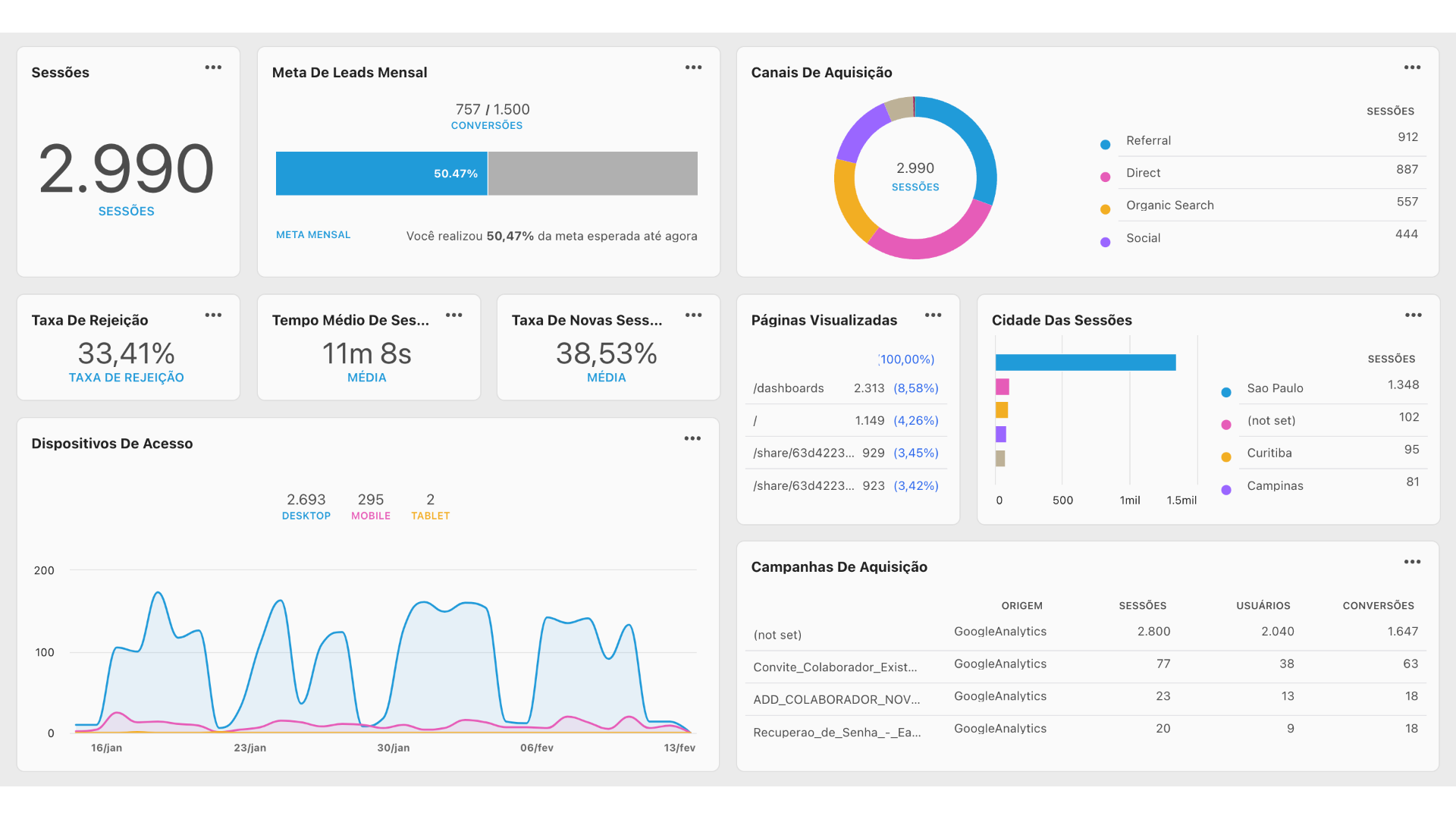Viewport: 1456px width, 819px height.
Task: Open the Sessões widget three-dot menu
Action: coord(213,67)
